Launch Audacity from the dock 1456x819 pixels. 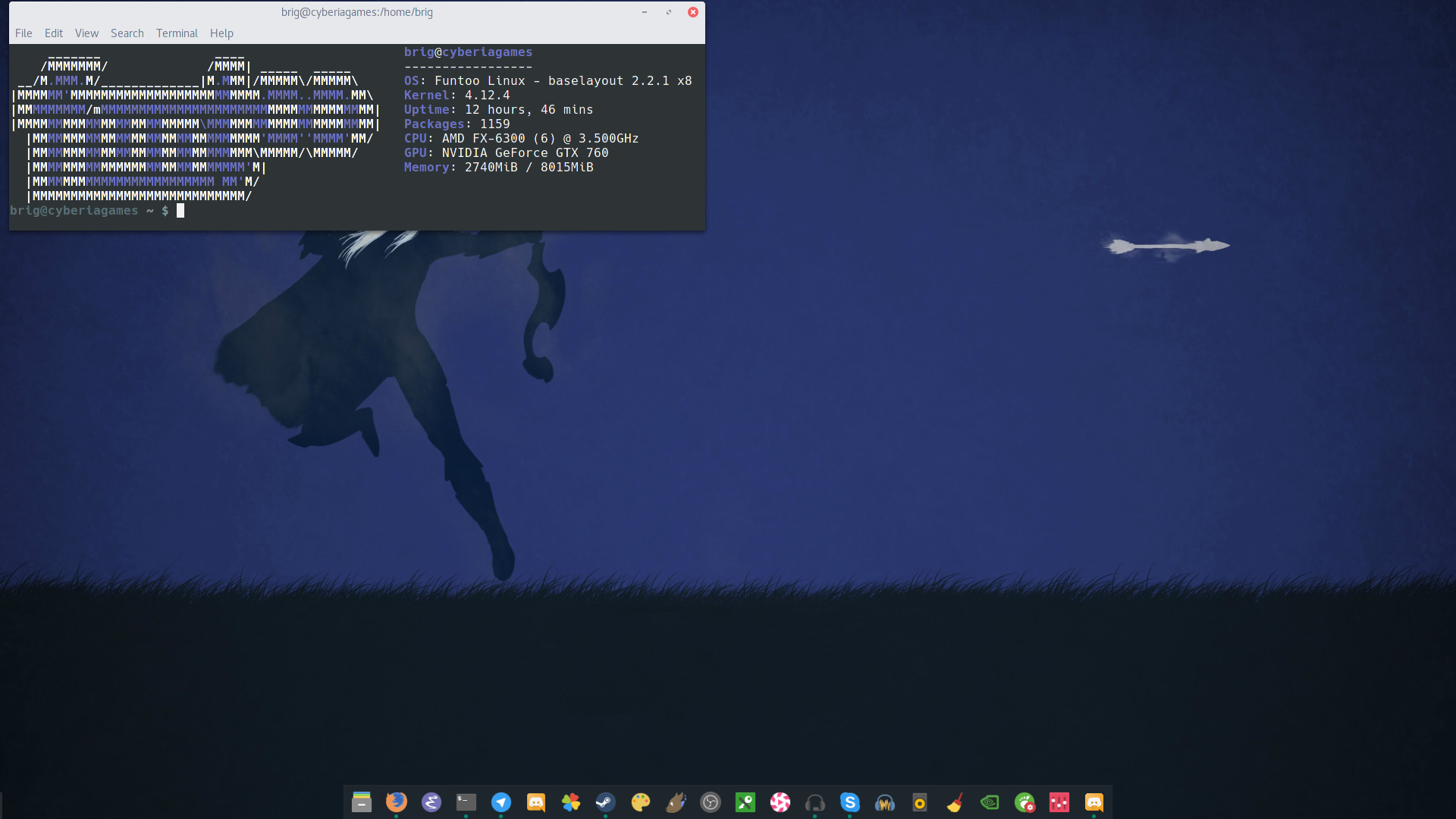pyautogui.click(x=885, y=802)
